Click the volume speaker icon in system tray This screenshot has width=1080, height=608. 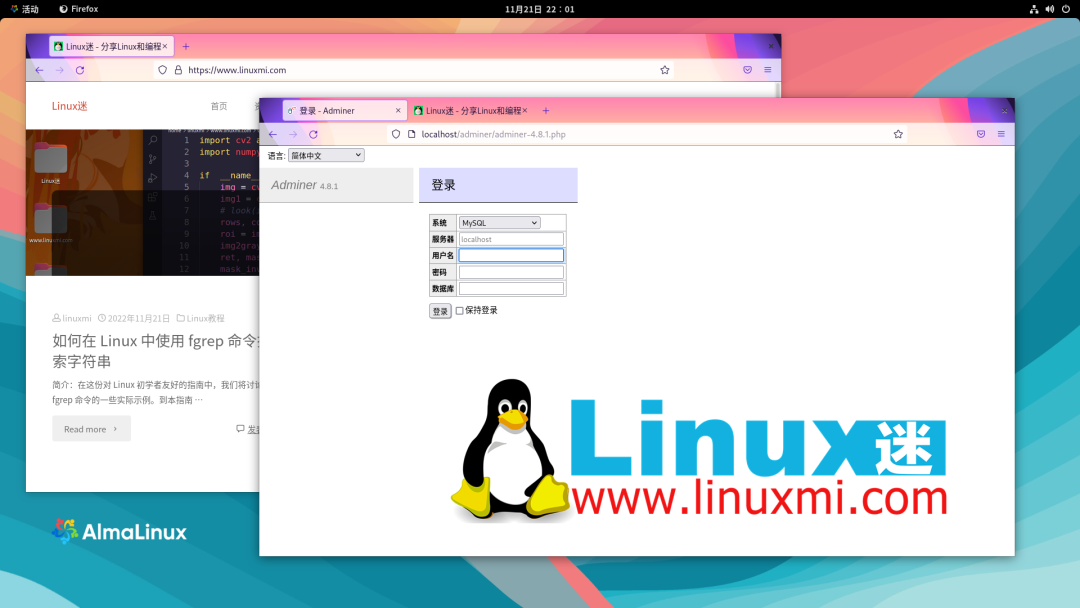(x=1050, y=9)
